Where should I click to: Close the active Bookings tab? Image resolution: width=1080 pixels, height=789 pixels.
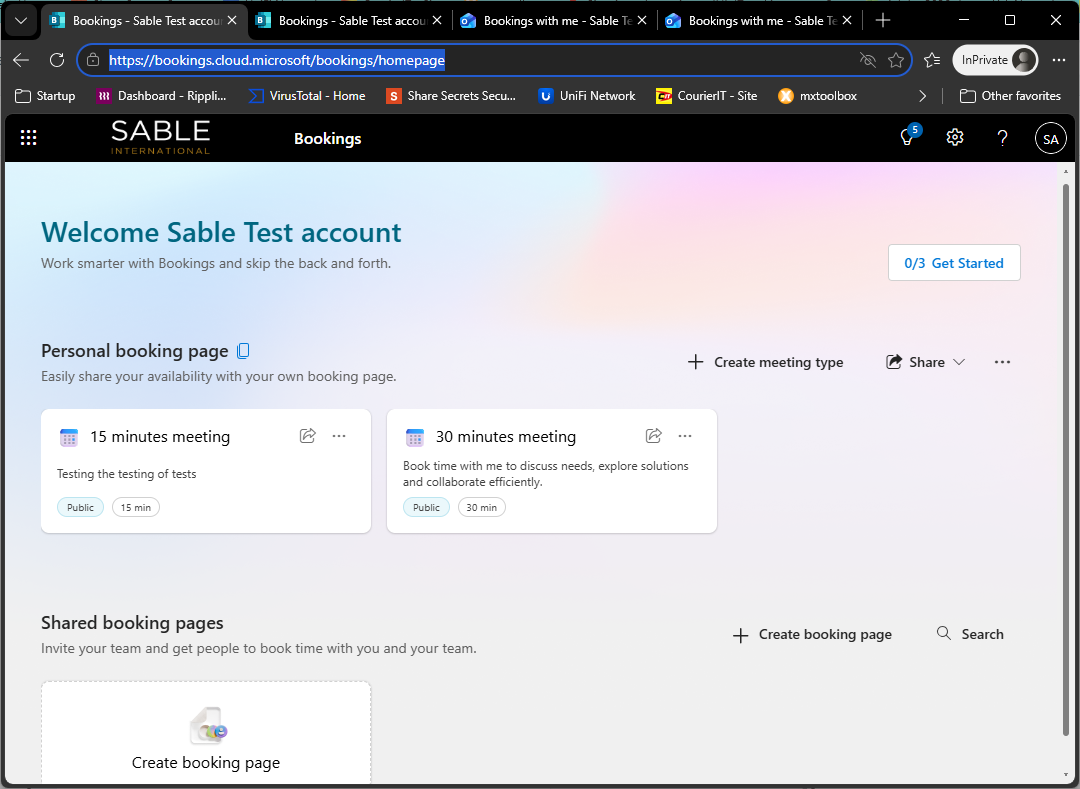[x=232, y=21]
